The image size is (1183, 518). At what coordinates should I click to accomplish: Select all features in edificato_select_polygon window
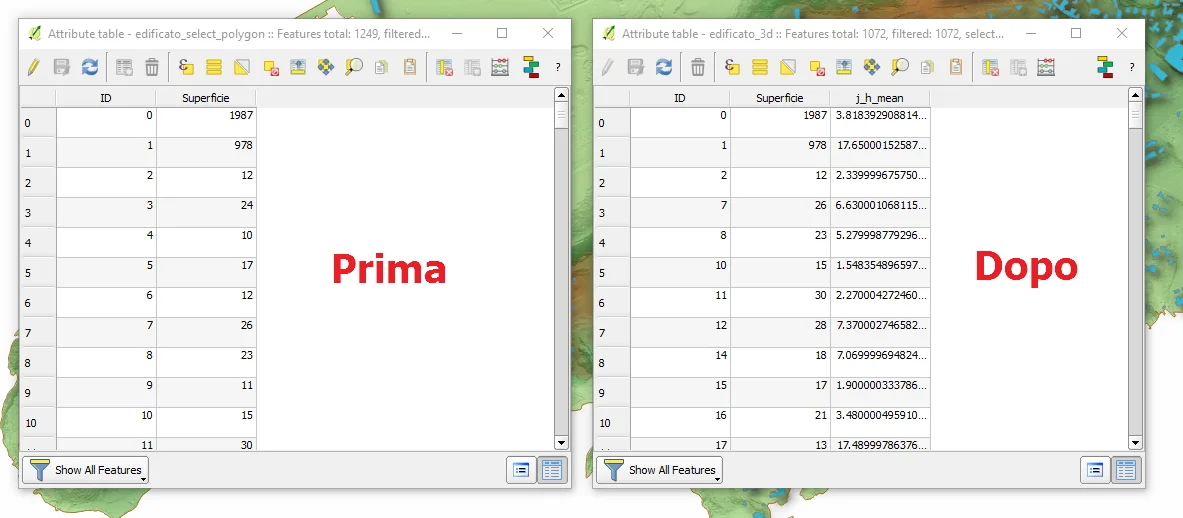[x=214, y=67]
